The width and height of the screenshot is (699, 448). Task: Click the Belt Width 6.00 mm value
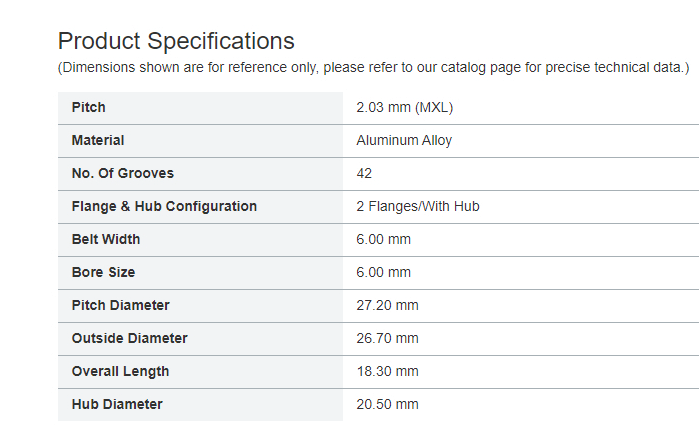tap(383, 239)
